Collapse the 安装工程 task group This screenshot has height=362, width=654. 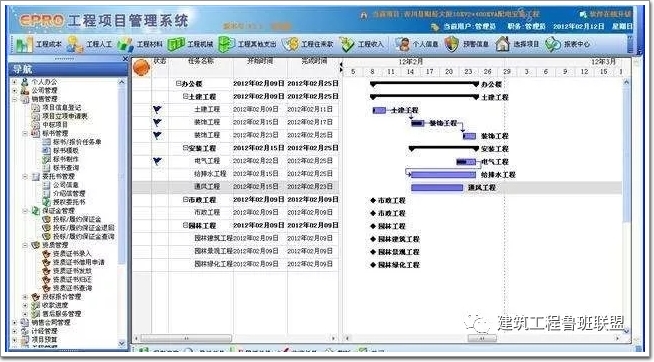(186, 148)
